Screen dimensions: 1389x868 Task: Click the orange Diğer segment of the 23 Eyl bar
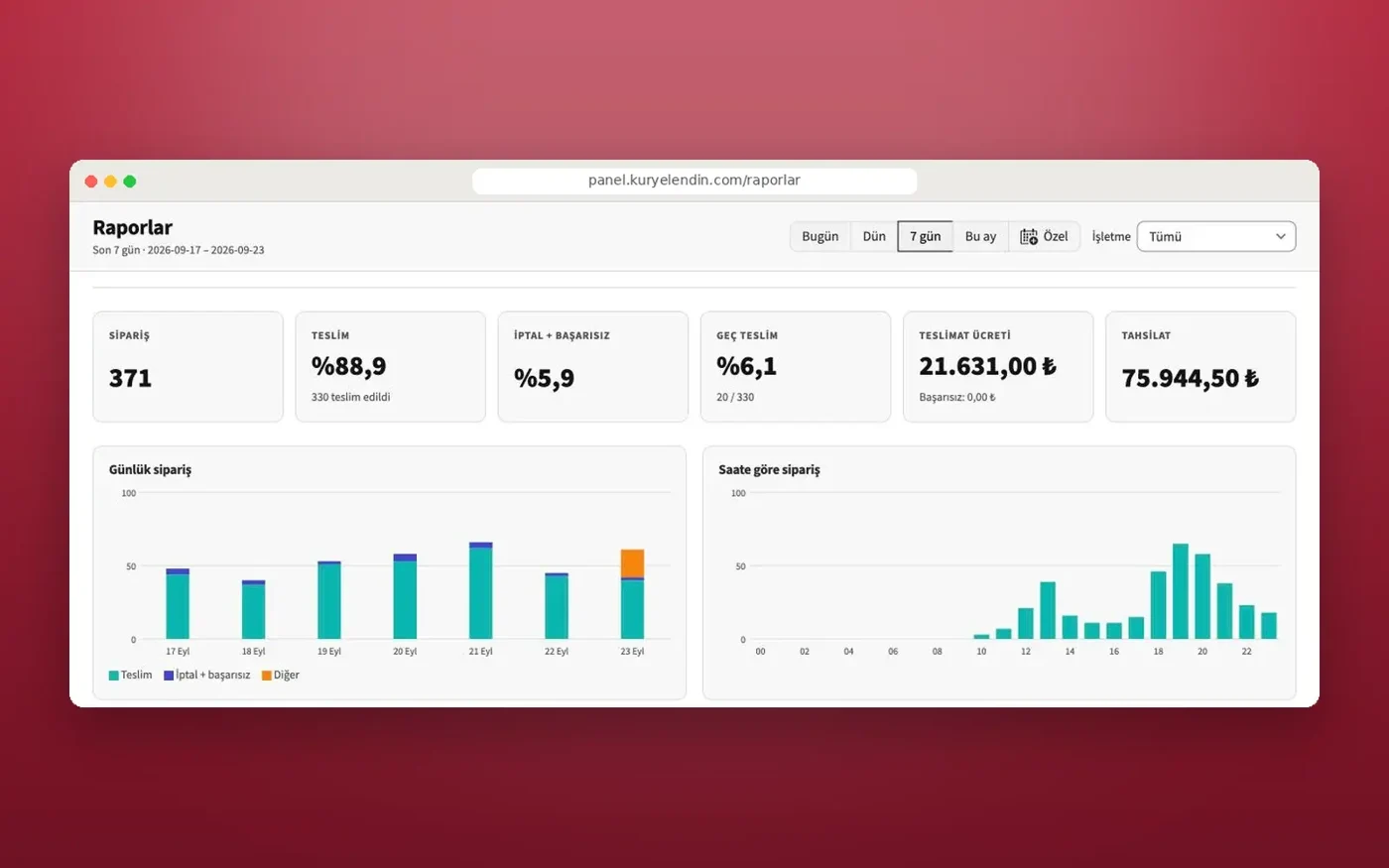click(x=633, y=563)
